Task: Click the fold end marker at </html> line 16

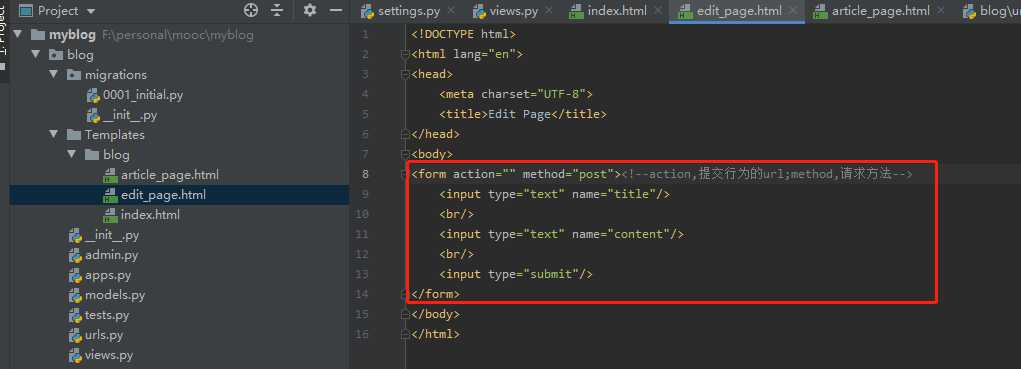Action: tap(405, 335)
